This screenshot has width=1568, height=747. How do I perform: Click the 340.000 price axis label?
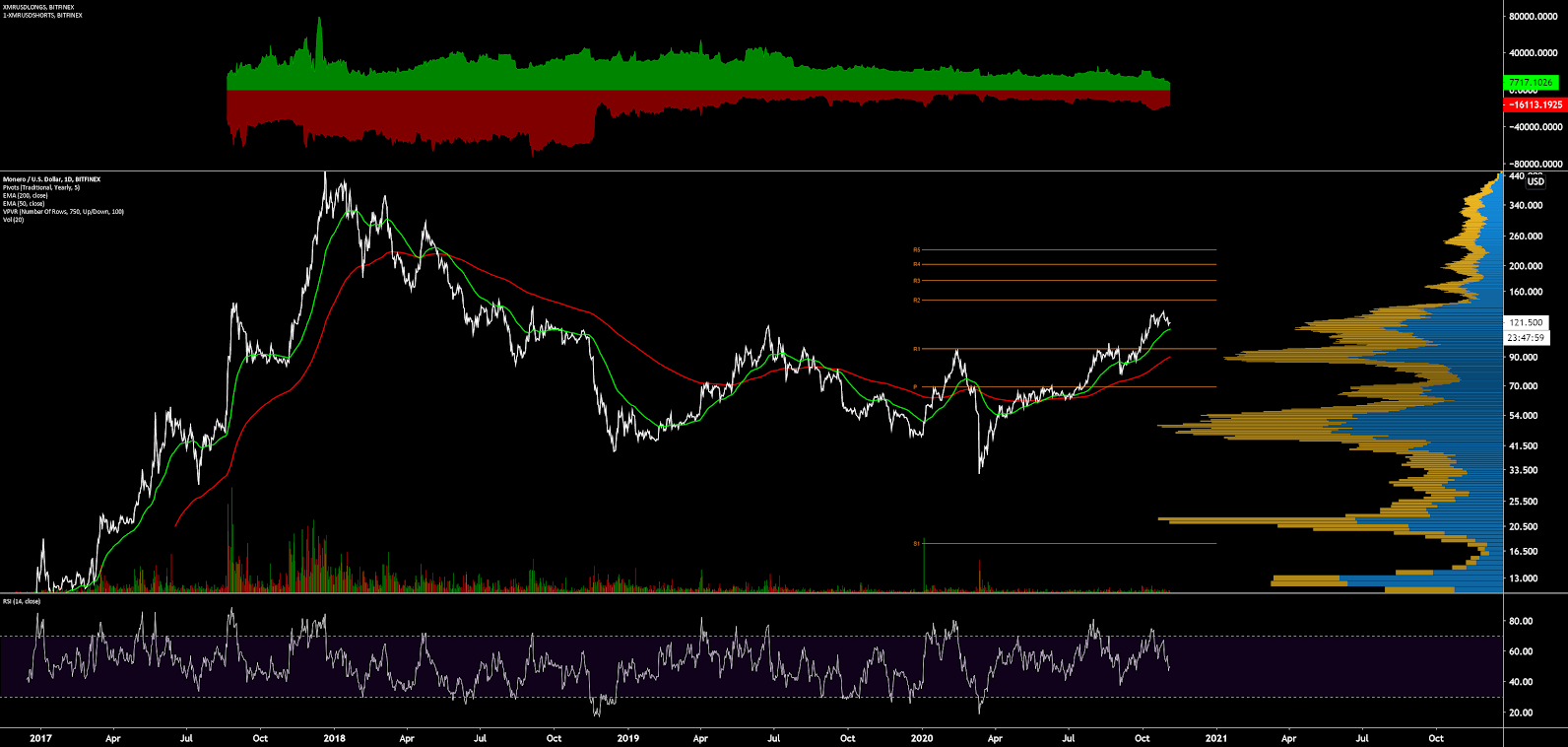pos(1525,205)
